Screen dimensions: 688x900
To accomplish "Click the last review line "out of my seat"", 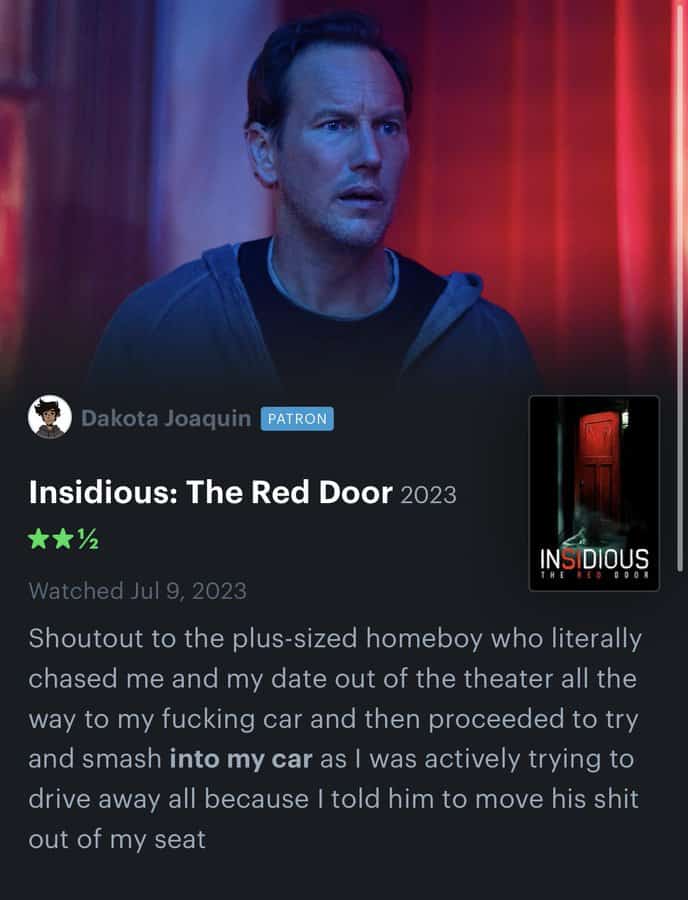I will pyautogui.click(x=117, y=839).
